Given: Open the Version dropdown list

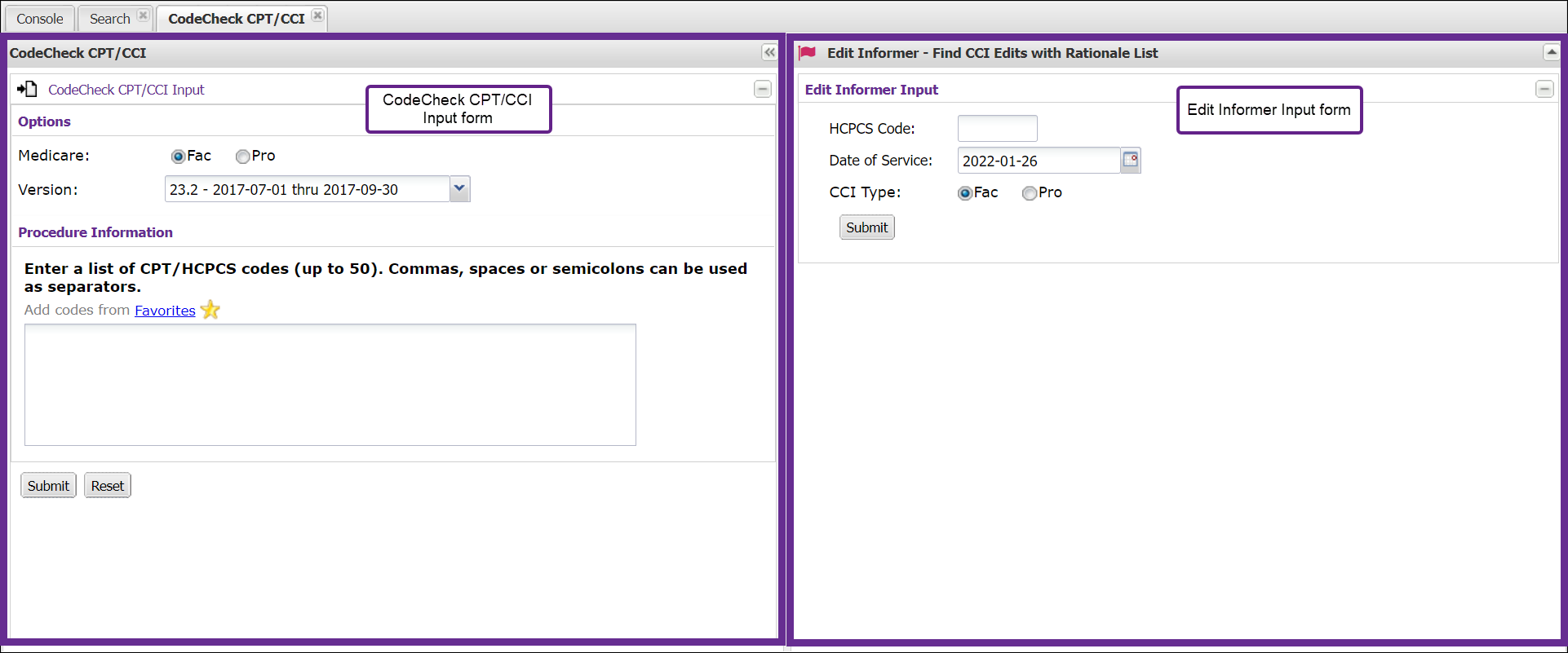Looking at the screenshot, I should [x=459, y=189].
